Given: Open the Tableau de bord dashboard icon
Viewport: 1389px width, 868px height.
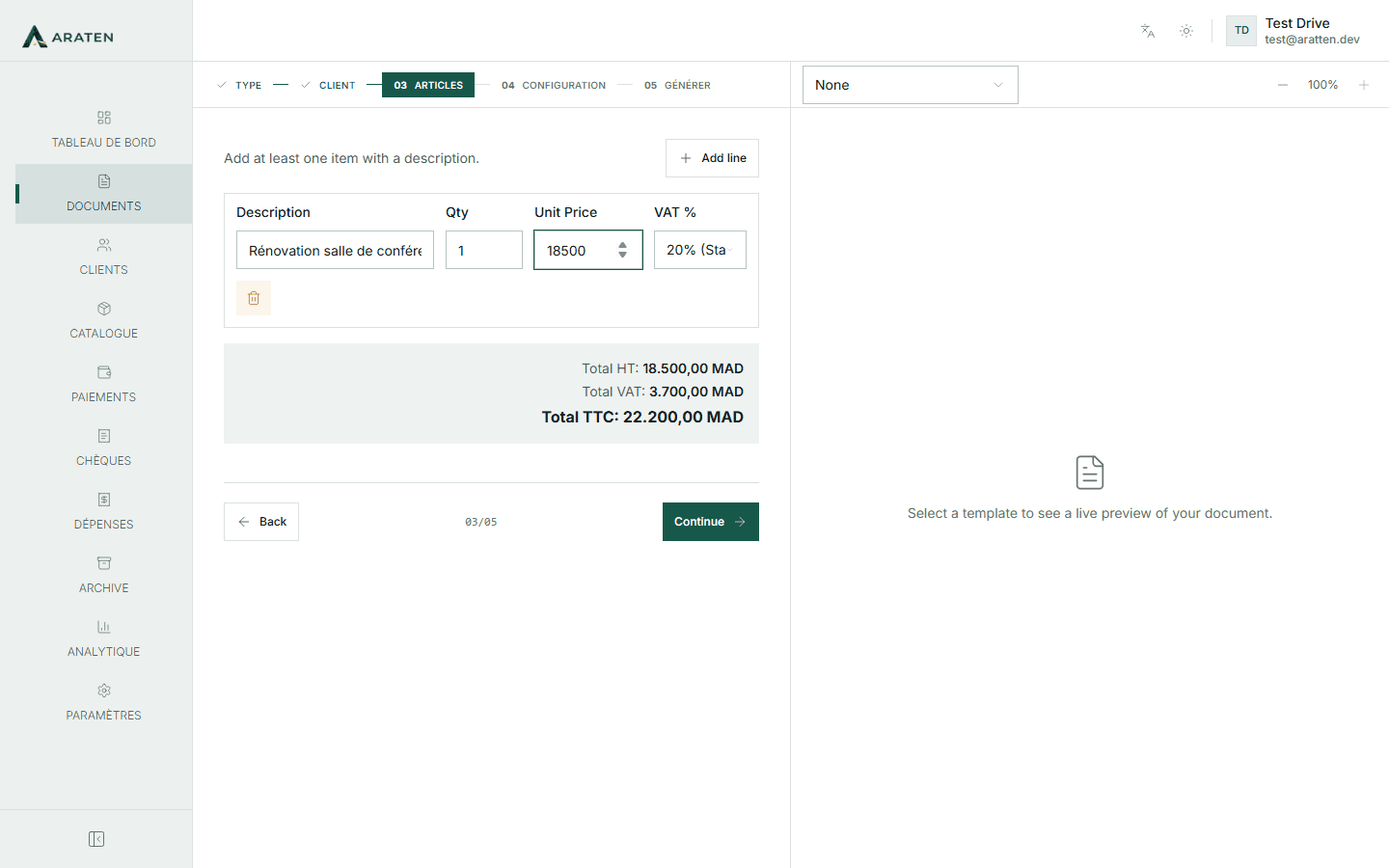Looking at the screenshot, I should tap(104, 118).
